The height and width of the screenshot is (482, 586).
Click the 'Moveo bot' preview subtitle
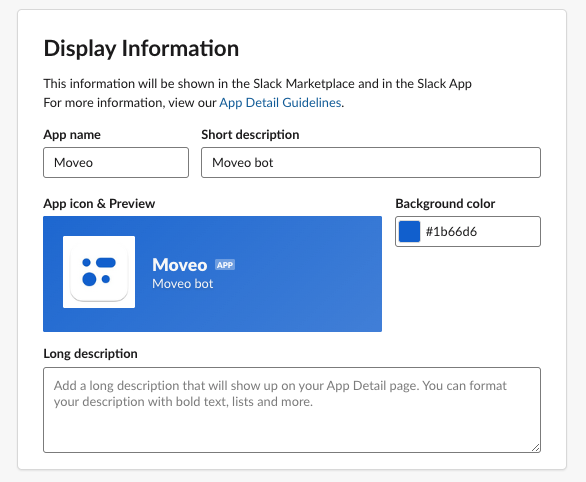(x=182, y=284)
